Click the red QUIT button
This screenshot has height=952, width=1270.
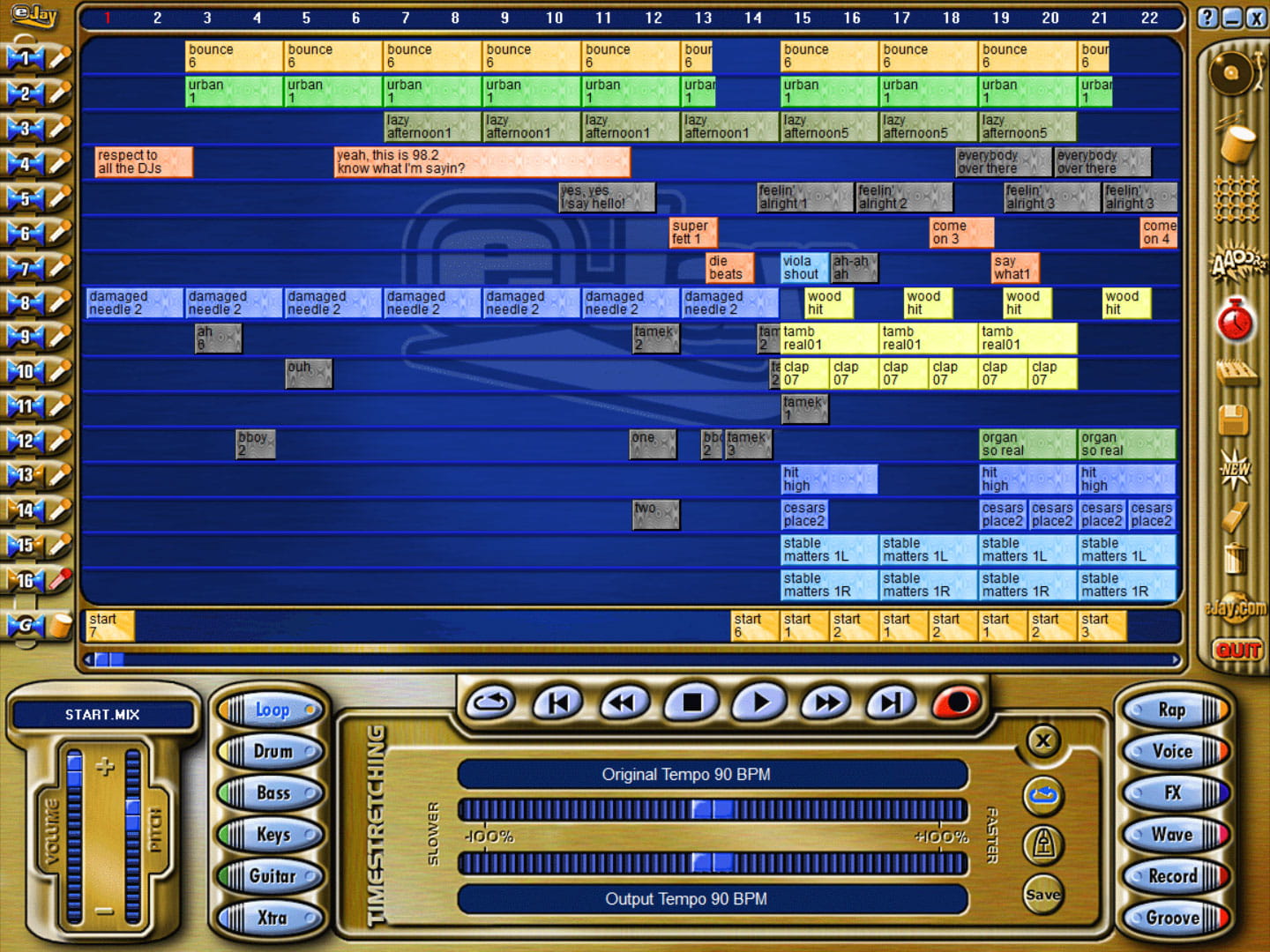(1236, 651)
